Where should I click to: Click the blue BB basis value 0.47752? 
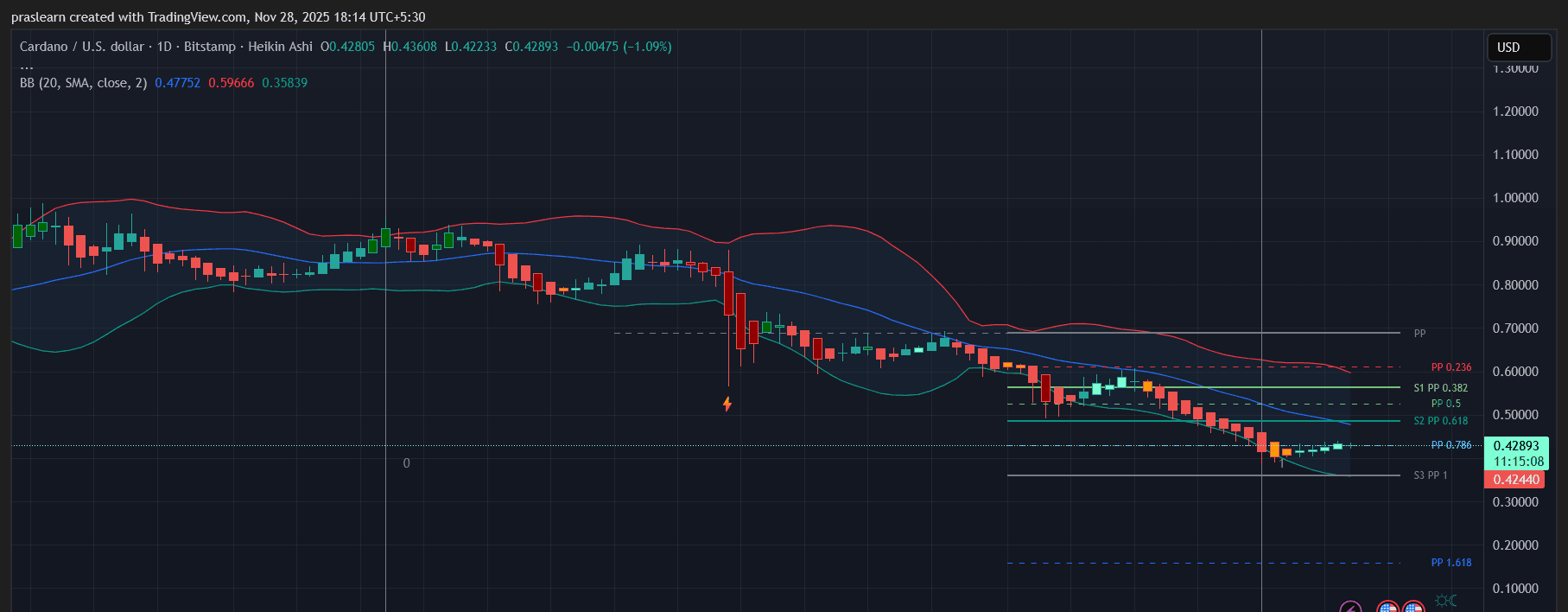click(x=177, y=83)
